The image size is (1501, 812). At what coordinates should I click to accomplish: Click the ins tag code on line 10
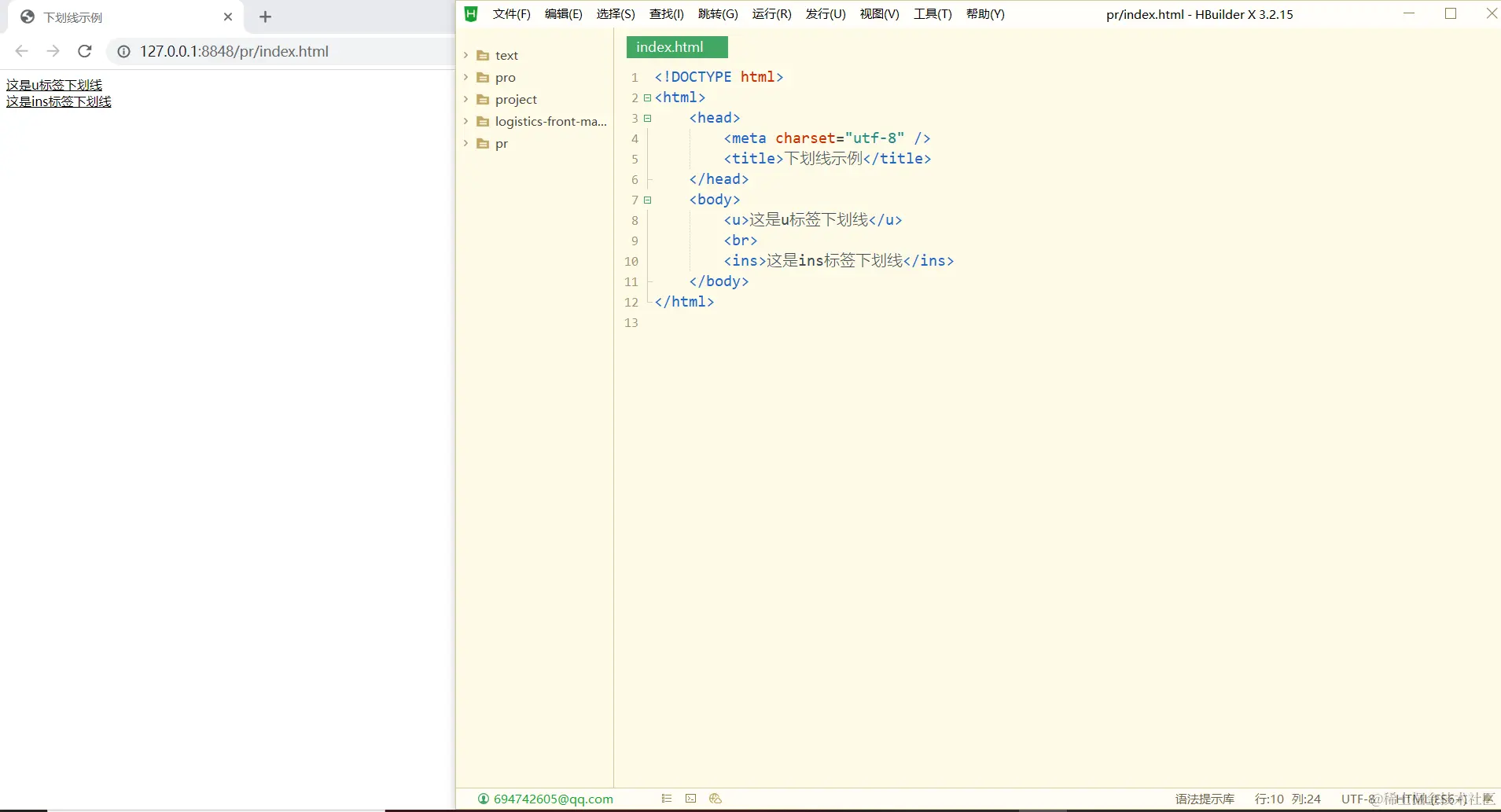click(x=839, y=261)
